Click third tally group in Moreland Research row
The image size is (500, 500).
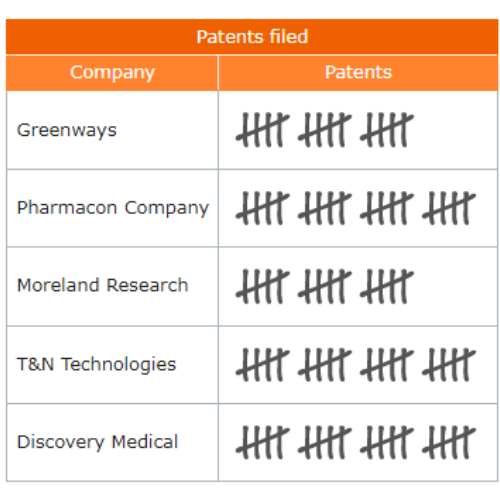click(x=387, y=286)
